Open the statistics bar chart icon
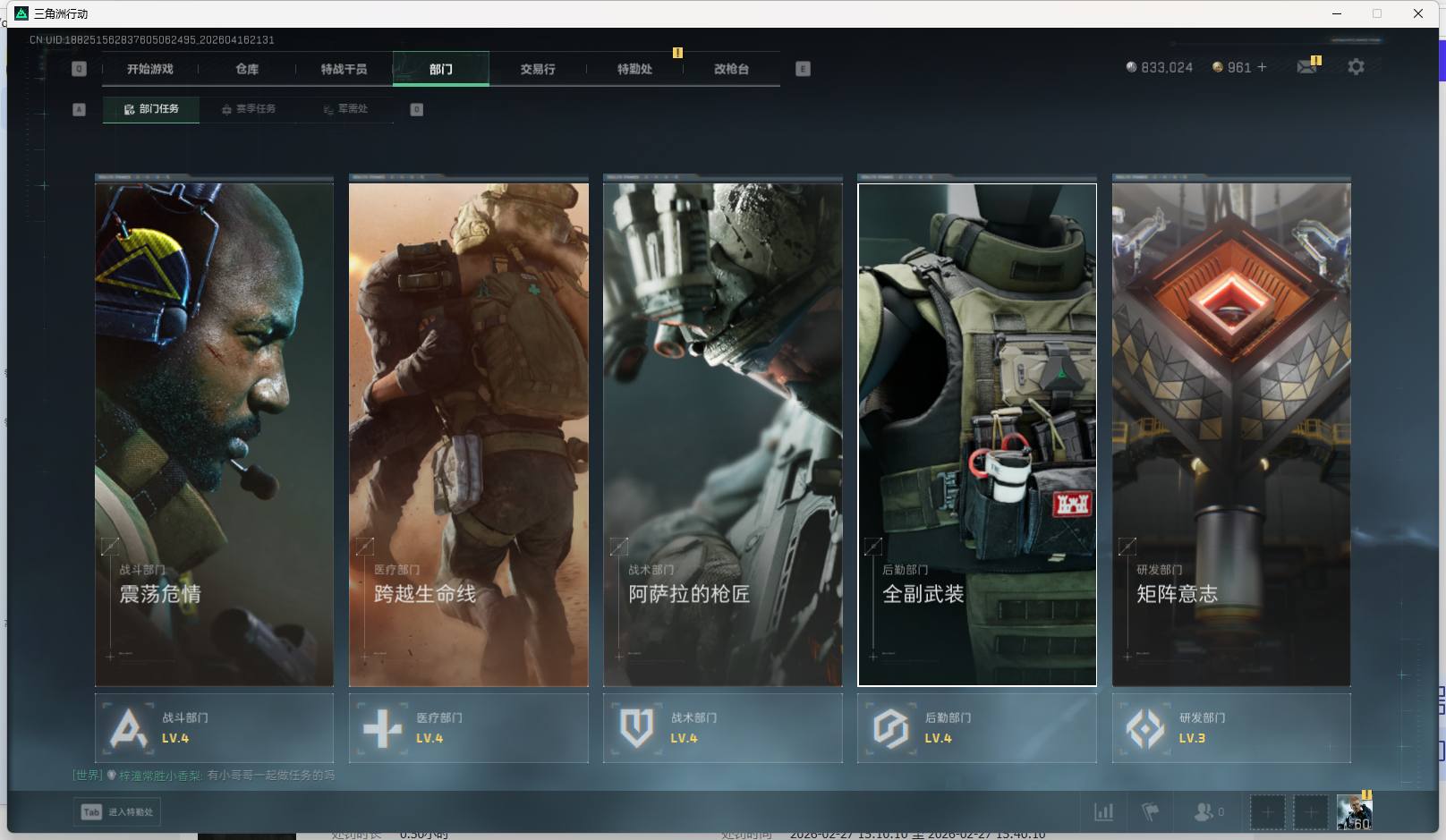The width and height of the screenshot is (1446, 840). click(x=1104, y=812)
